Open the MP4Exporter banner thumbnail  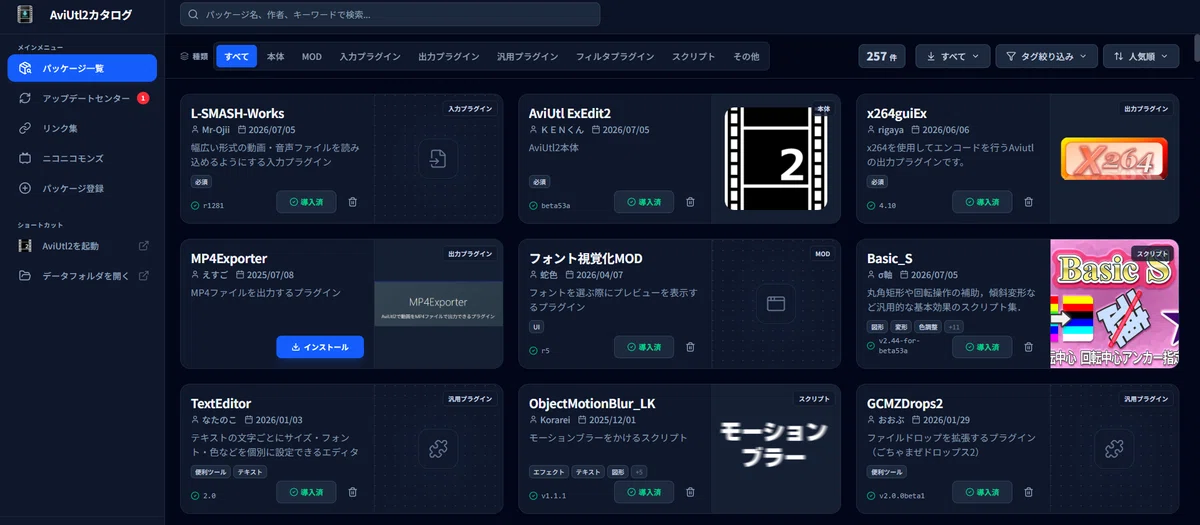point(438,303)
